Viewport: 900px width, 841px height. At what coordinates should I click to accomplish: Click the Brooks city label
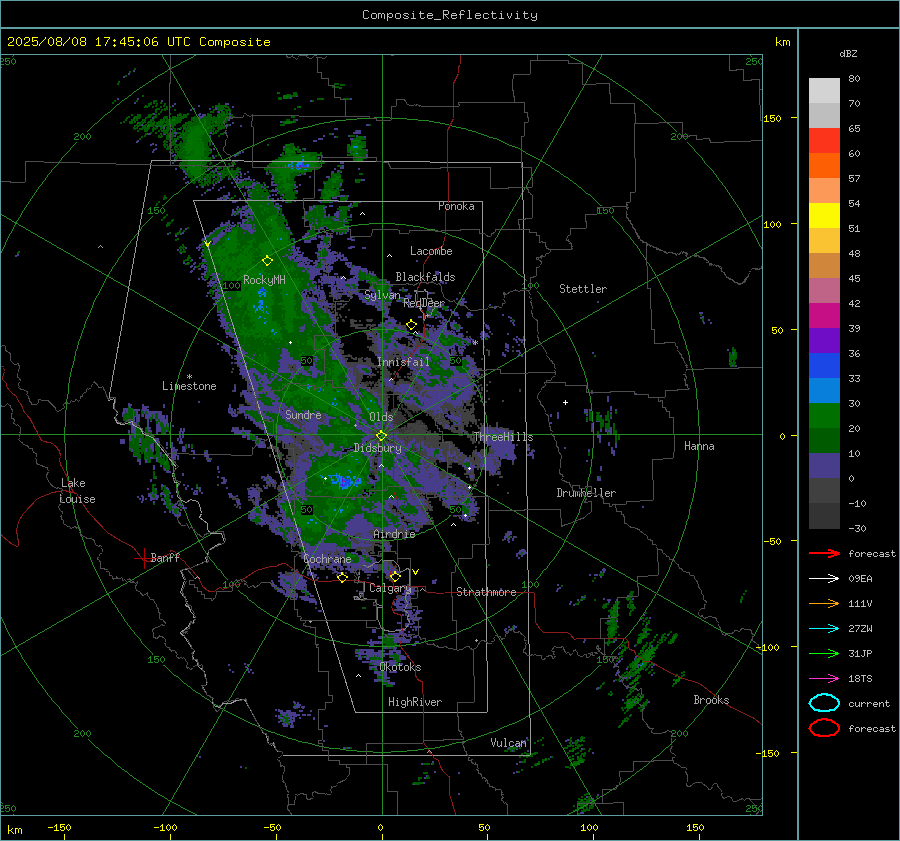click(x=711, y=700)
